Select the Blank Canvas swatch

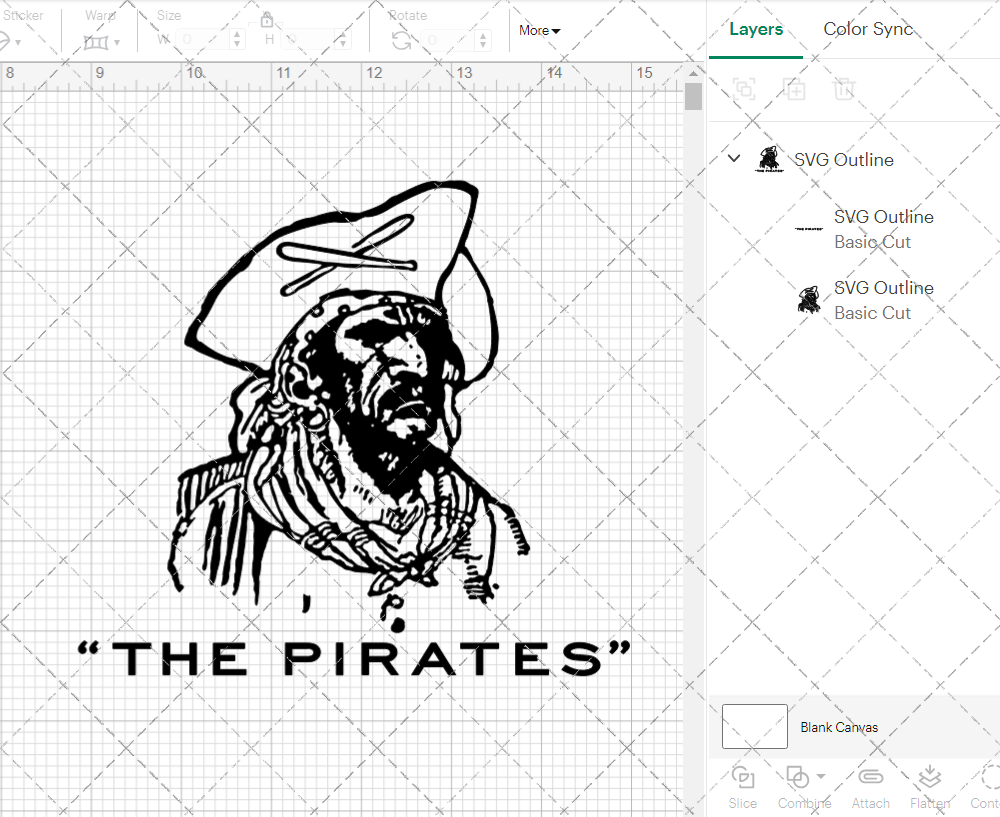754,726
